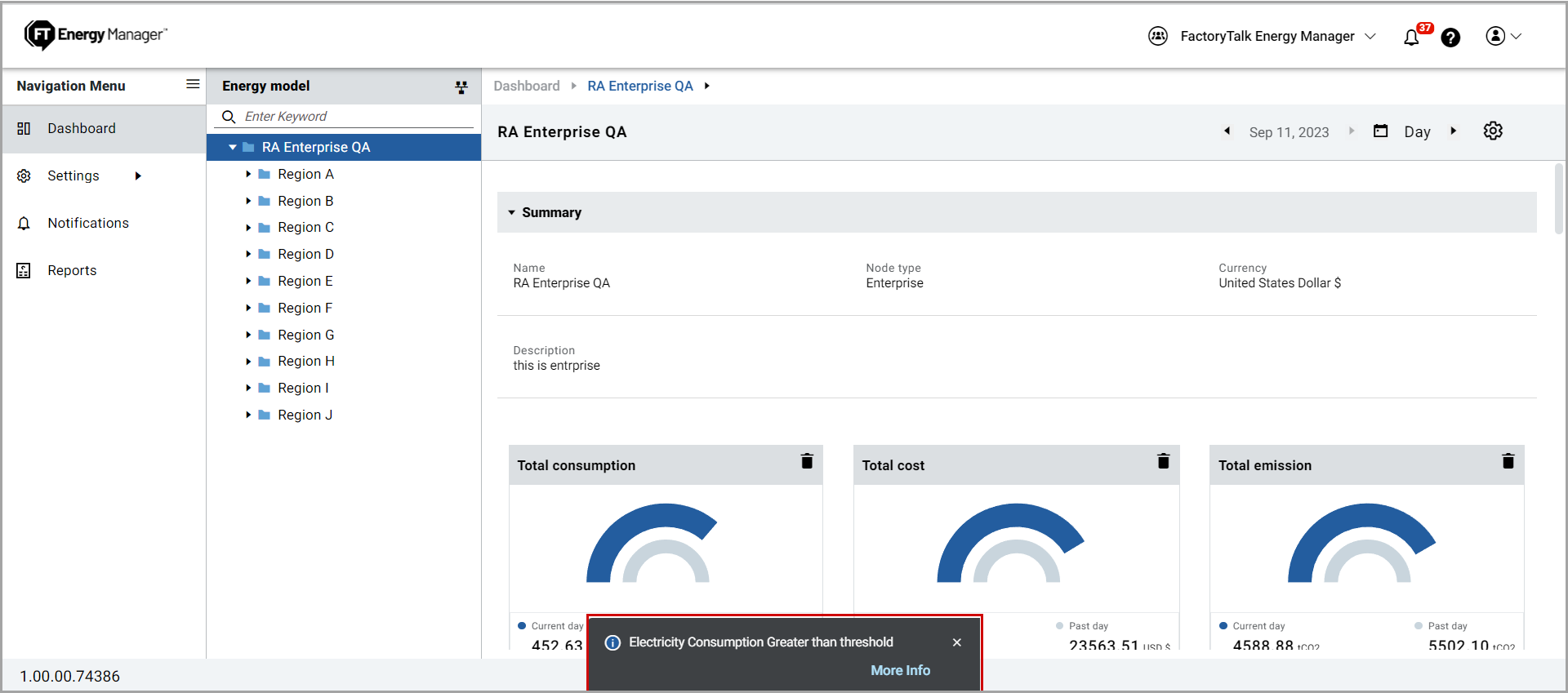Screen dimensions: 1568x693
Task: Go to previous day arrow
Action: pyautogui.click(x=1227, y=131)
